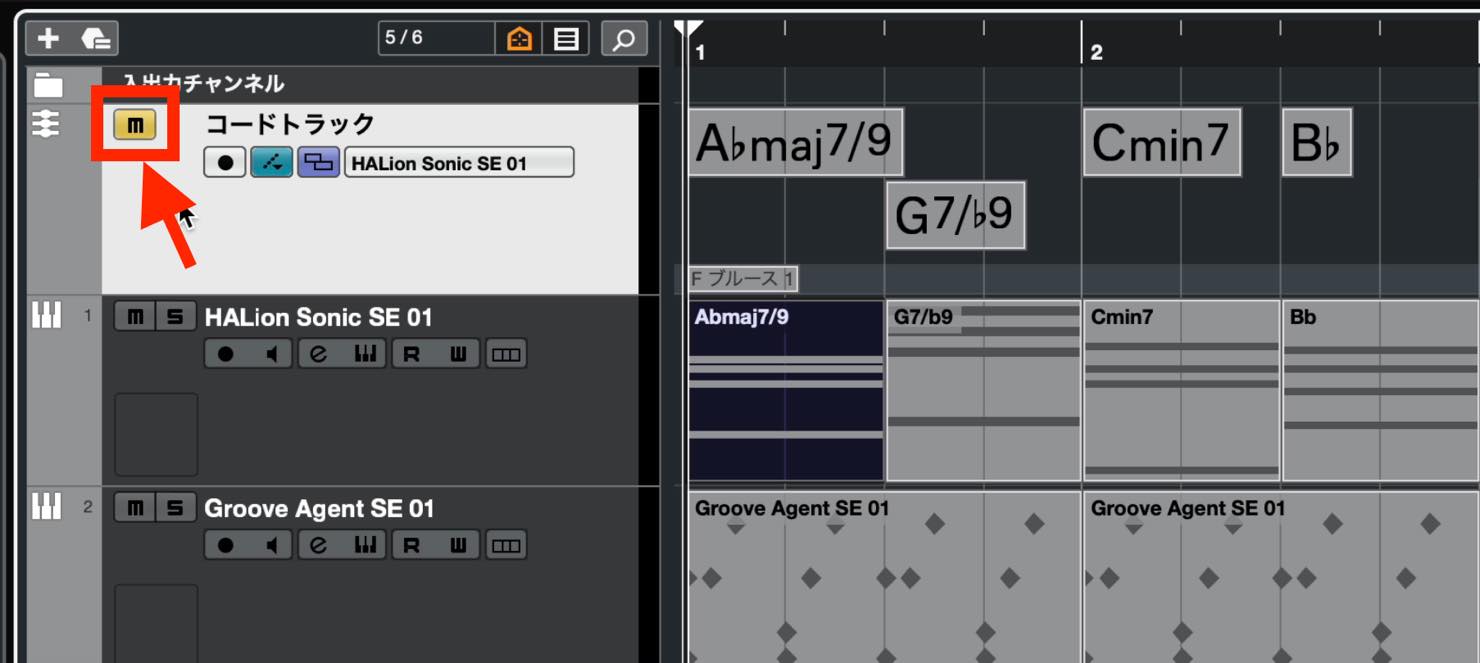Open the track presets icon beside the plus button
This screenshot has height=663, width=1480.
[x=95, y=39]
